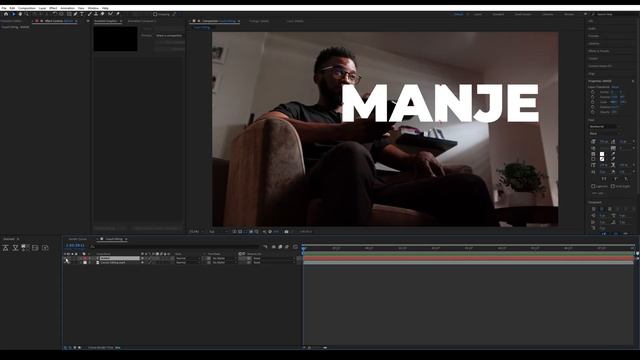Open the Primary 'Select a composition' dropdown

point(169,36)
